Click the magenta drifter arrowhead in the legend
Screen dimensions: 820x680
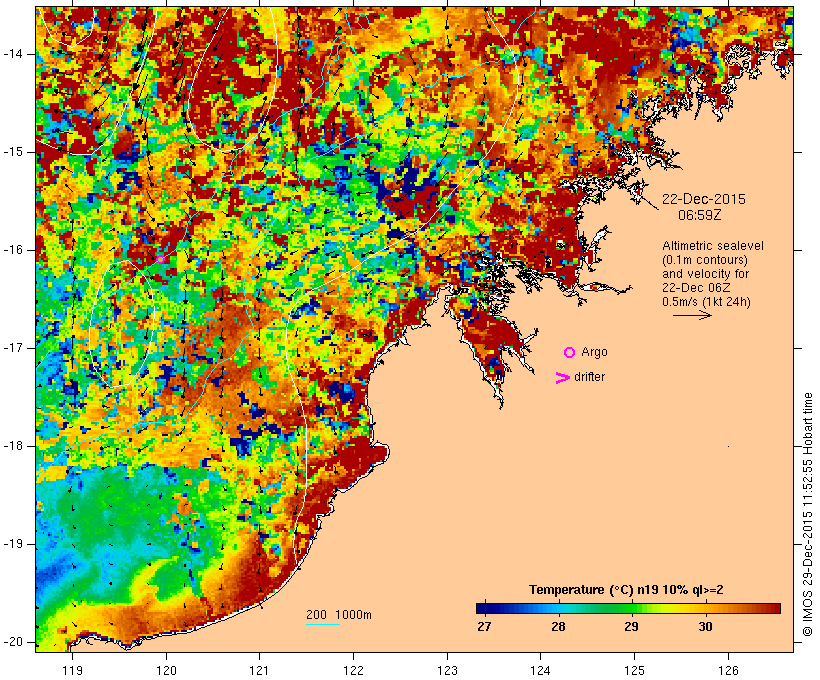[562, 378]
